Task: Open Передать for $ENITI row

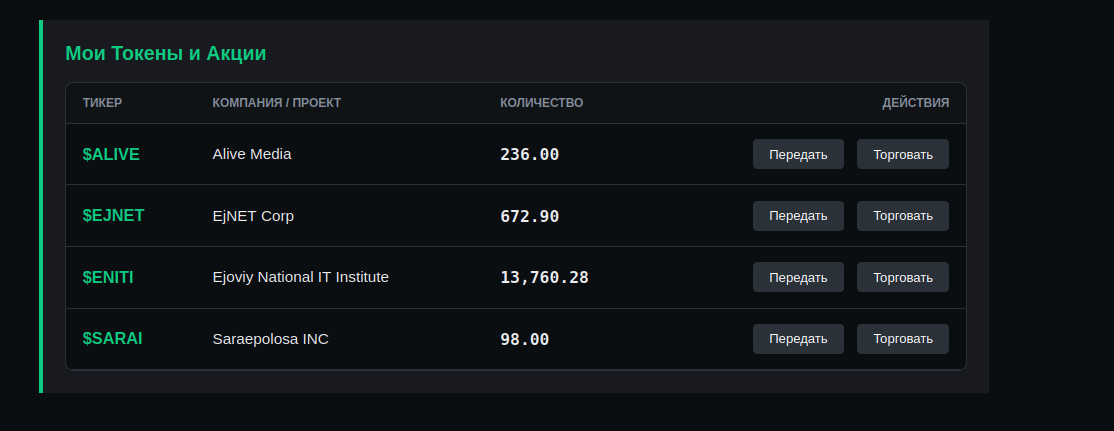Action: coord(798,277)
